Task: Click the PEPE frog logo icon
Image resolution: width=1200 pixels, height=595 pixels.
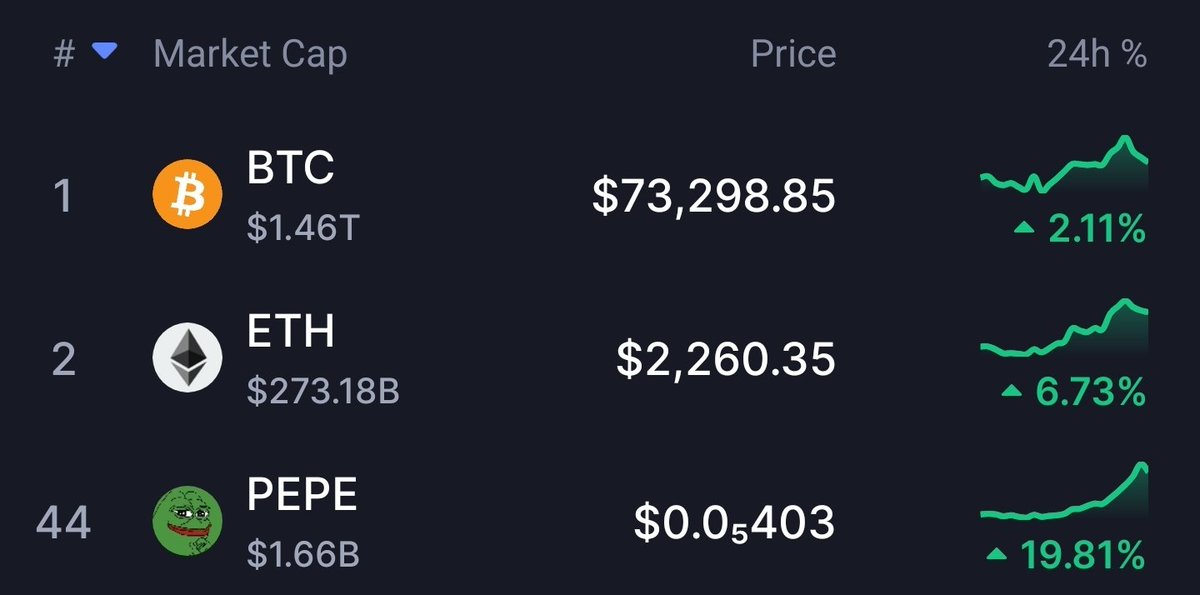Action: click(x=185, y=521)
